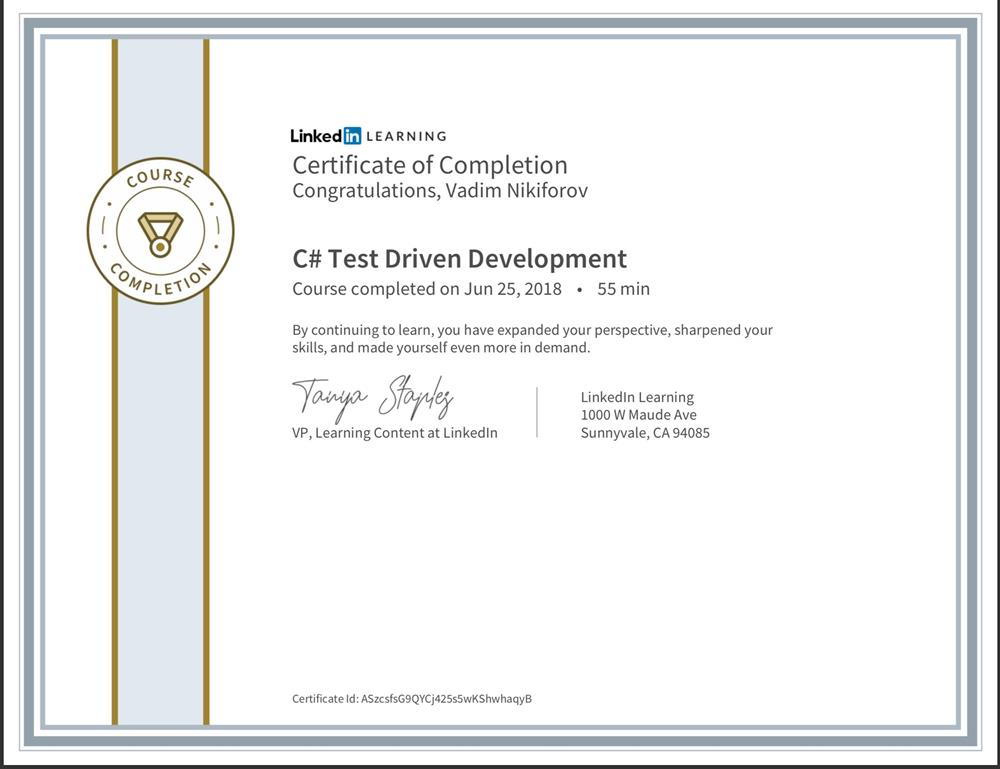Click the "Sunnyvale, CA 94085" address line
The height and width of the screenshot is (769, 1000).
tap(645, 433)
